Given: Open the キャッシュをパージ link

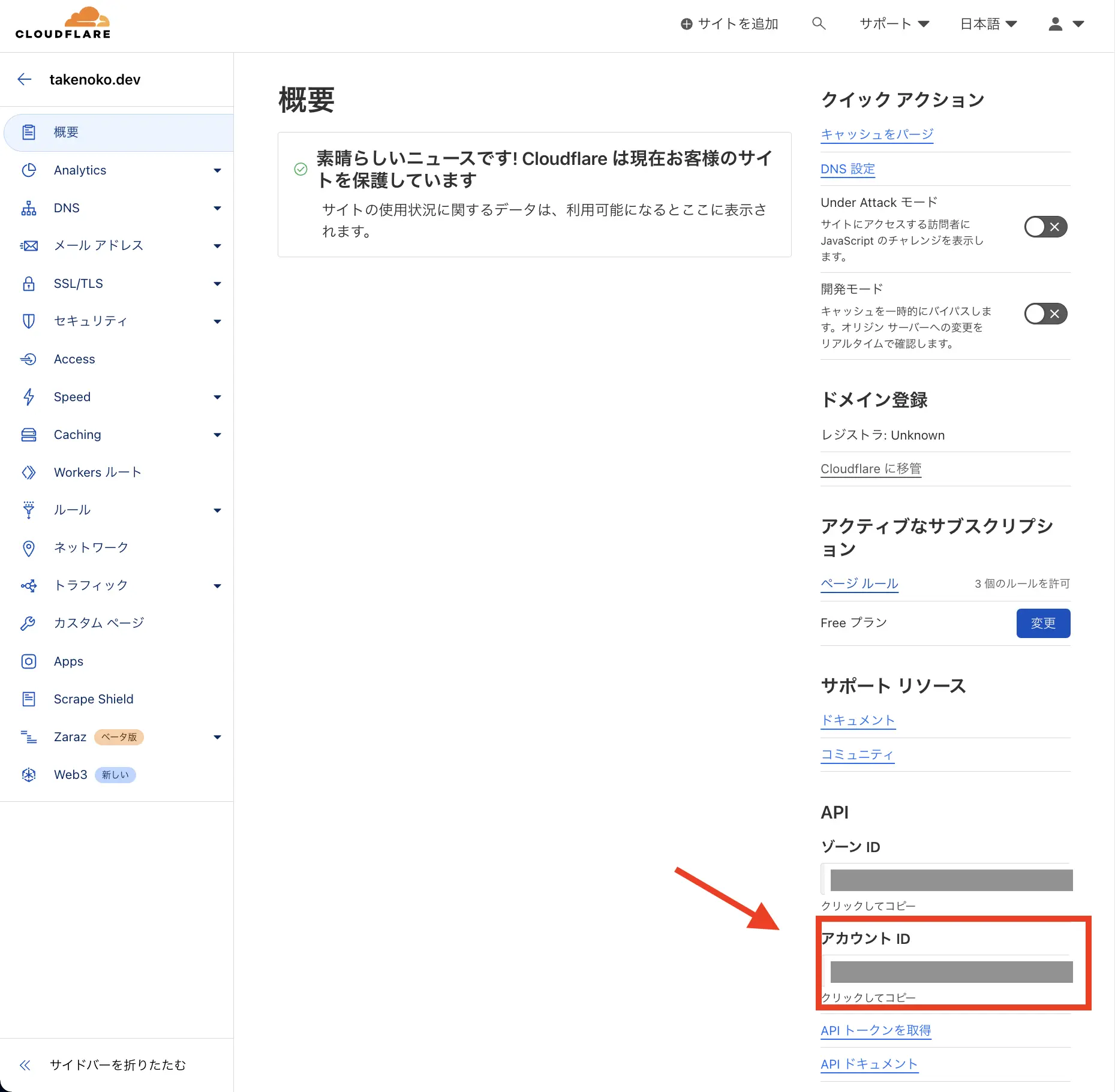Looking at the screenshot, I should coord(876,134).
